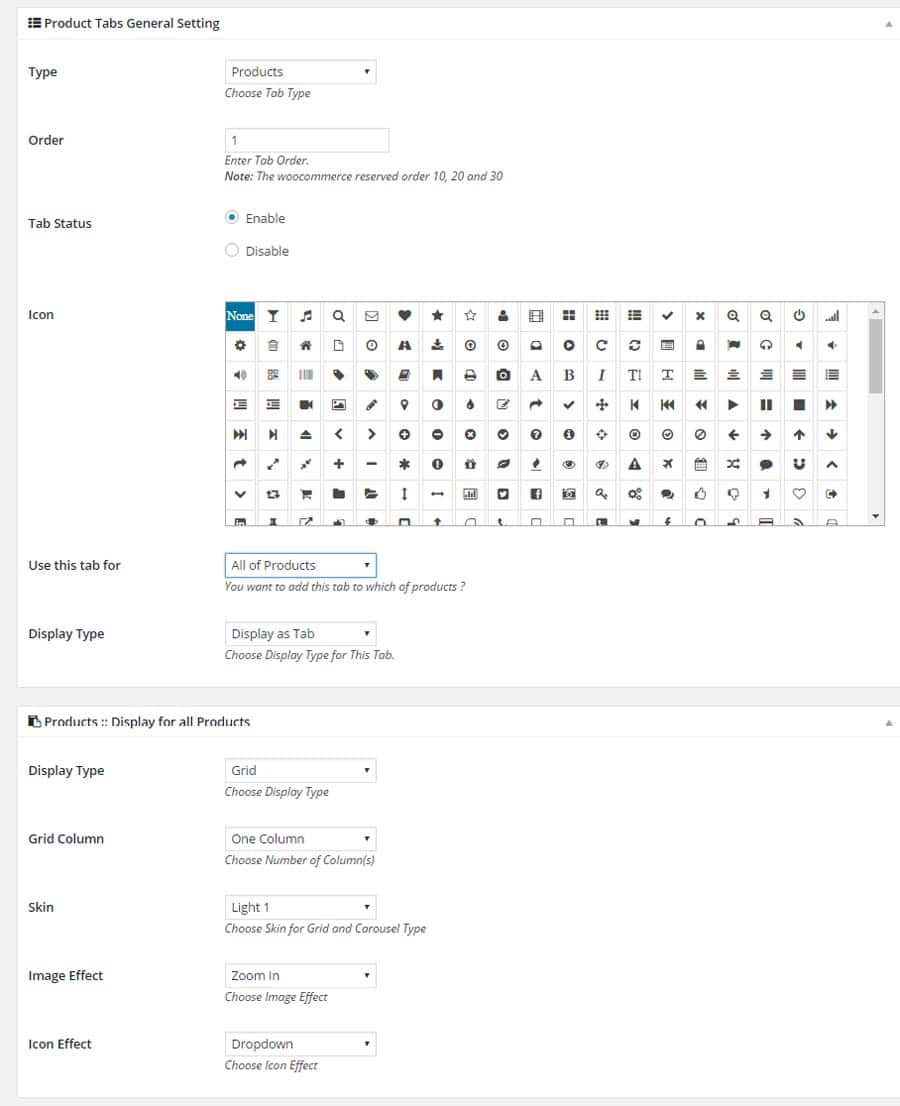Select the Enable radio button
Screen dimensions: 900x1106
[232, 218]
